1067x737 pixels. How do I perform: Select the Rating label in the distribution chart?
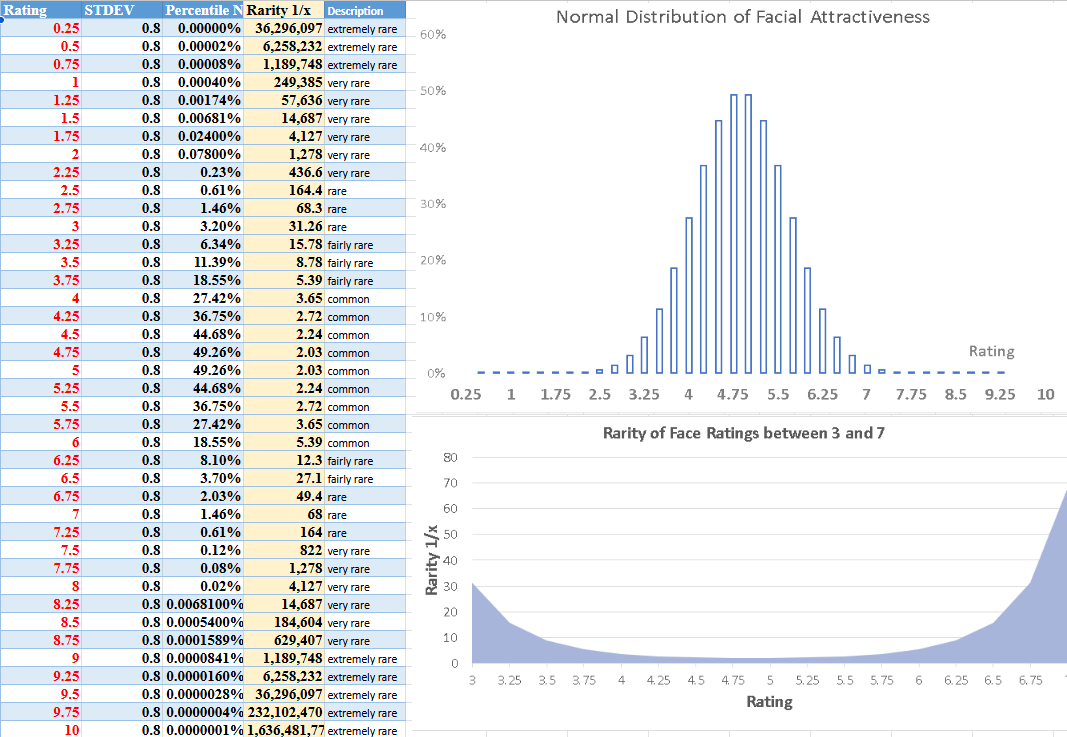[x=991, y=351]
